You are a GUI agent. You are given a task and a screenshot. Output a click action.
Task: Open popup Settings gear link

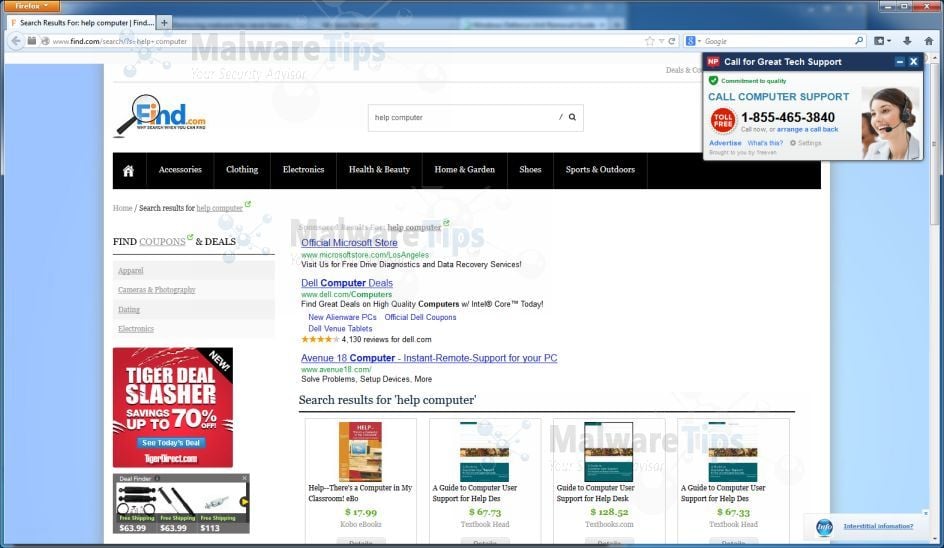tap(806, 143)
